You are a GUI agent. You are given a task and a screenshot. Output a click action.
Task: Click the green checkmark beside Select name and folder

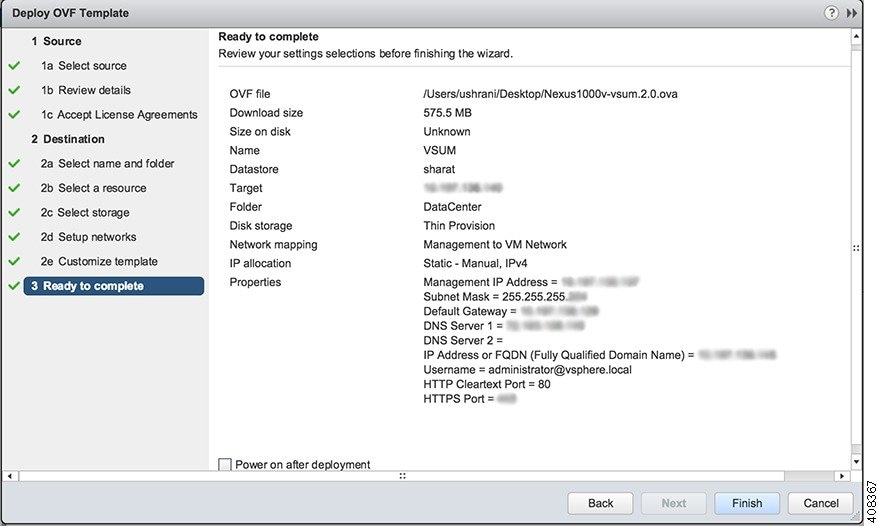click(14, 163)
